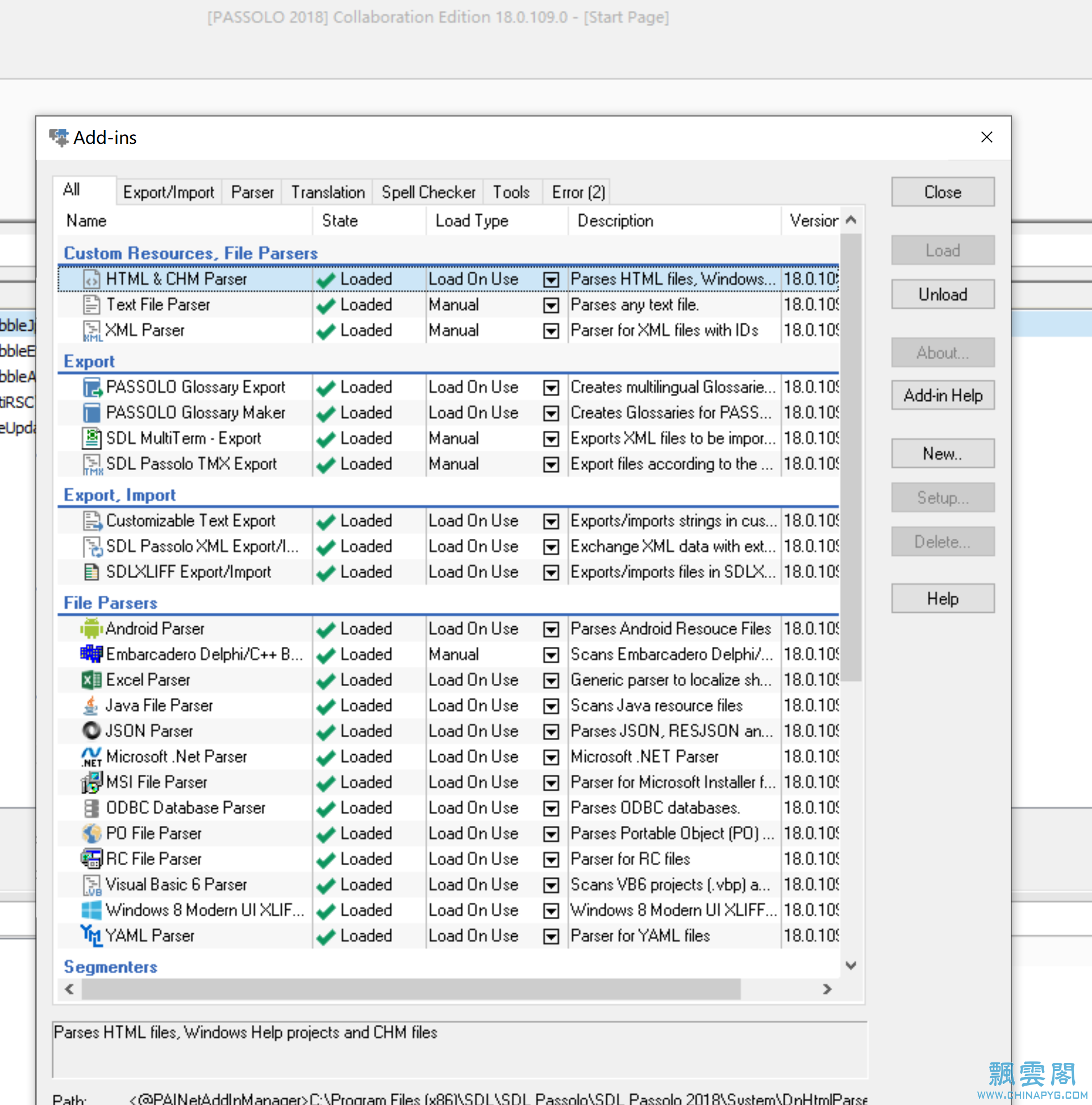Viewport: 1092px width, 1105px height.
Task: Open Load Type dropdown for HTML & CHM Parser
Action: [551, 280]
